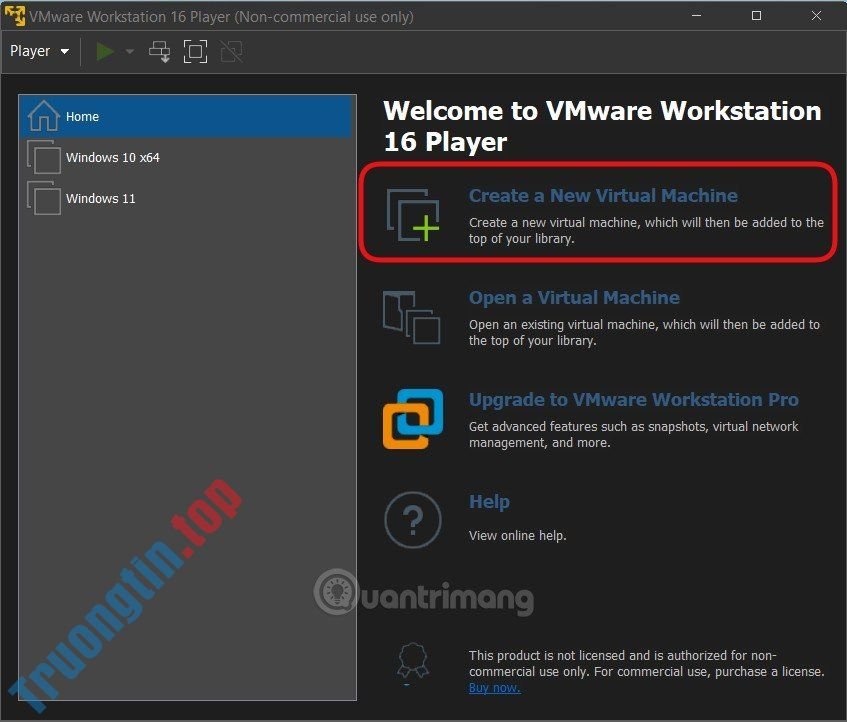Click the Open a Virtual Machine stacked icon
The image size is (847, 722).
[x=412, y=318]
